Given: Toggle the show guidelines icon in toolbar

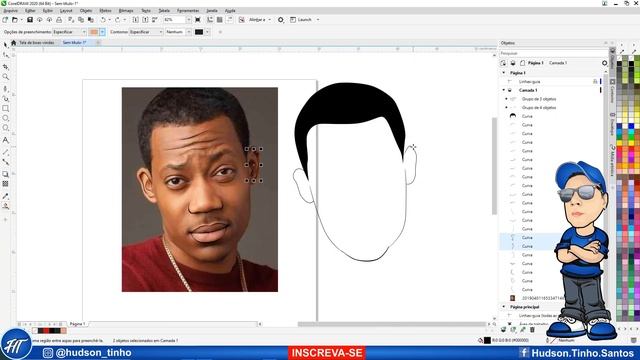Looking at the screenshot, I should (229, 20).
